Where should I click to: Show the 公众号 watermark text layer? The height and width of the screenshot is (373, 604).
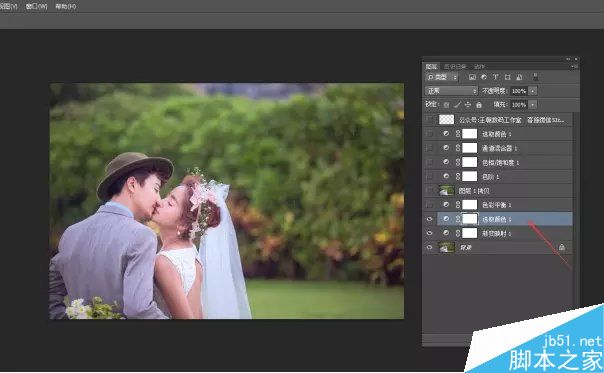click(430, 119)
